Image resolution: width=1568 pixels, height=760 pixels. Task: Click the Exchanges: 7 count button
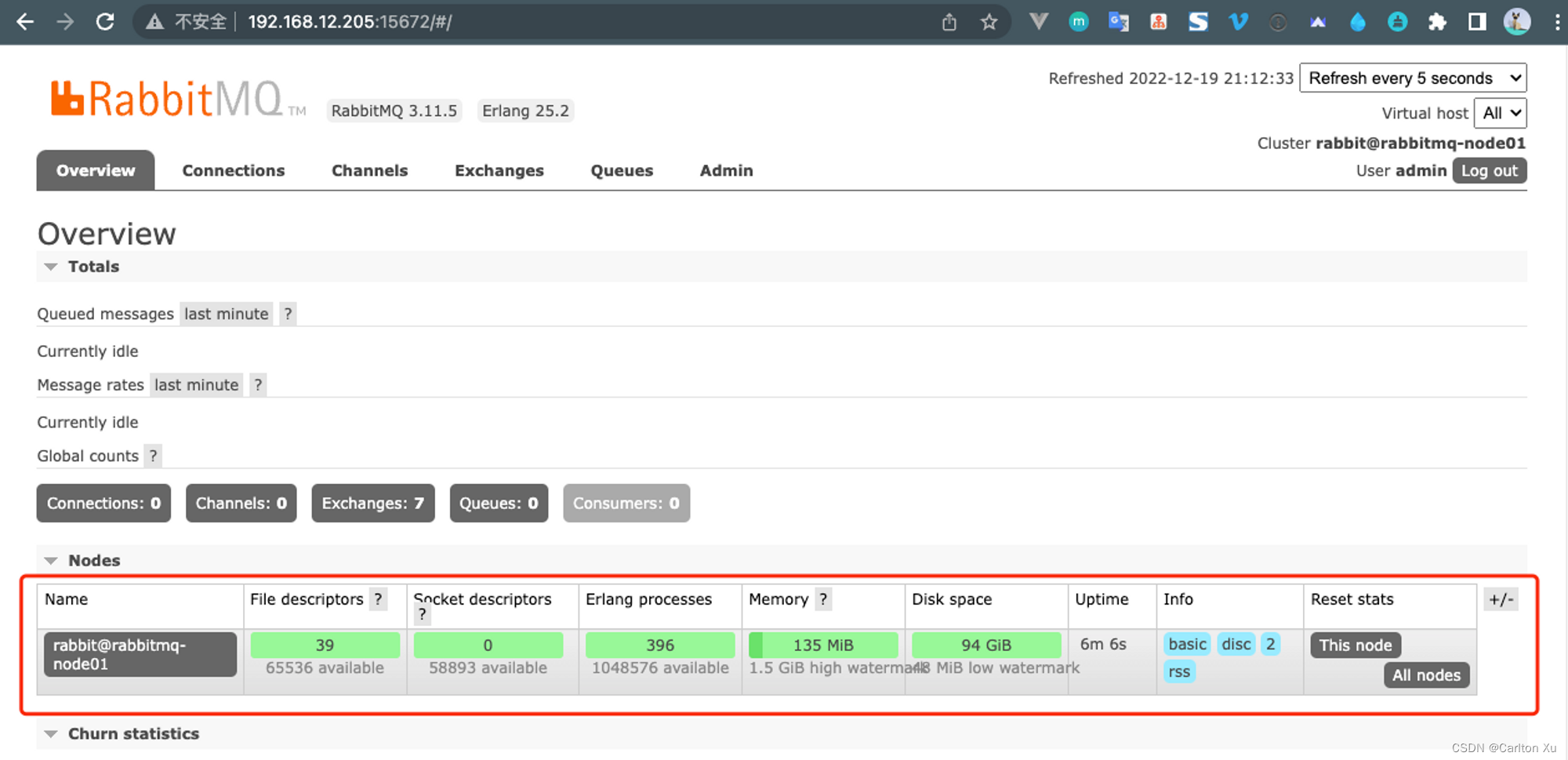coord(372,503)
